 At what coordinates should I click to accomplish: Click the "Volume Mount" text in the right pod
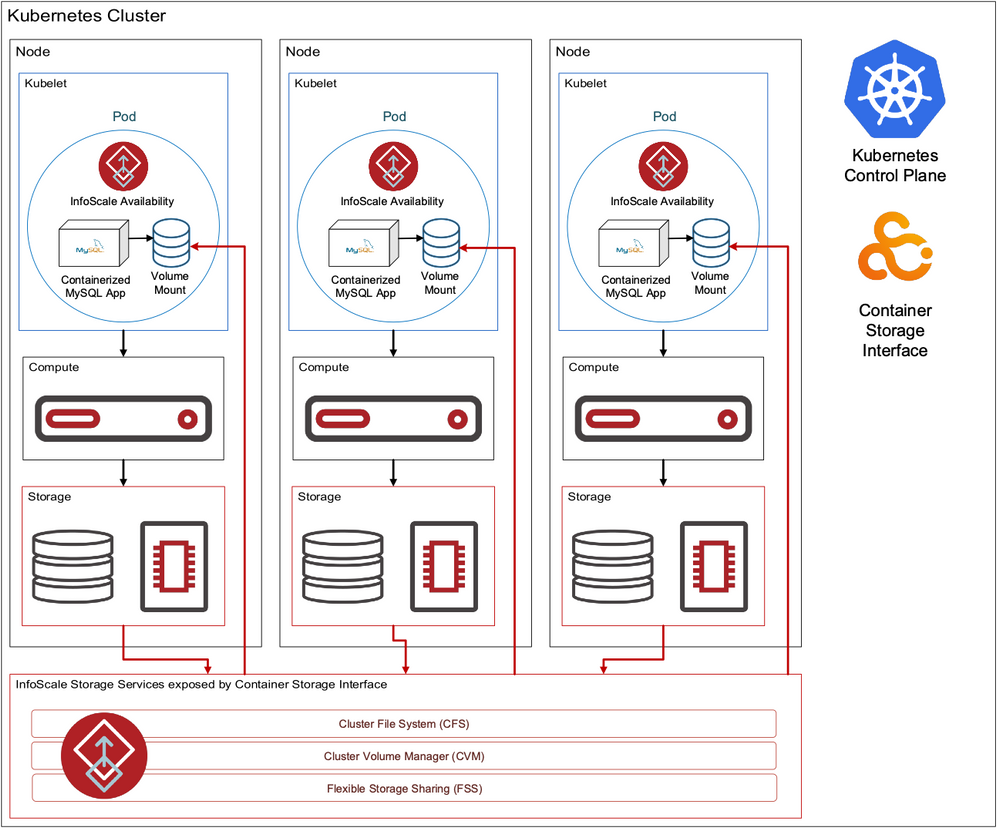coord(710,283)
